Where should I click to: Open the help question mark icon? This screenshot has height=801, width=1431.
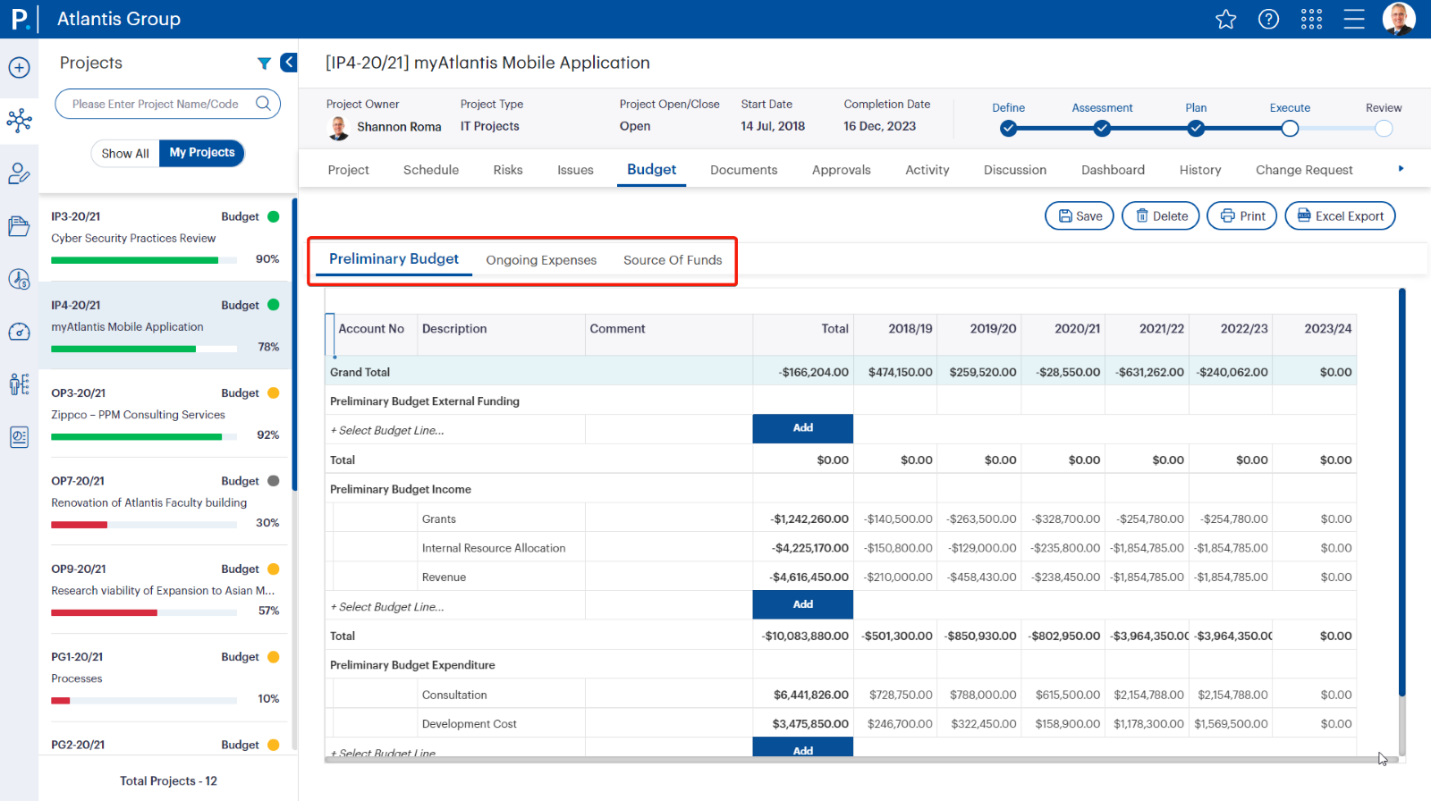pyautogui.click(x=1268, y=19)
